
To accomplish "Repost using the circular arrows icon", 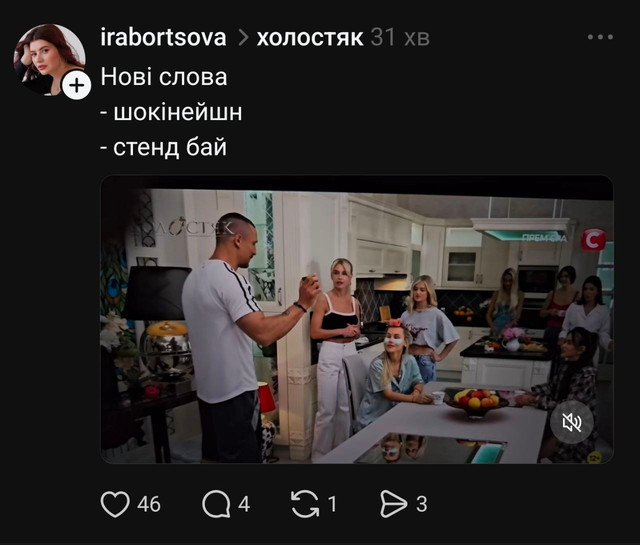I will click(305, 504).
